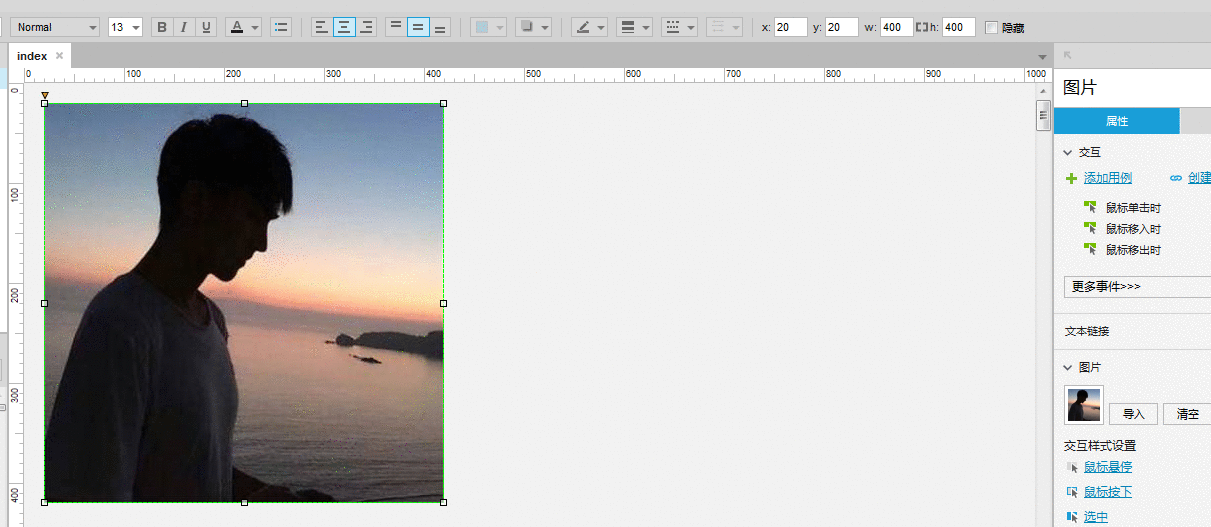Click the fill color swatch
Screen dimensions: 1211x527
click(482, 27)
